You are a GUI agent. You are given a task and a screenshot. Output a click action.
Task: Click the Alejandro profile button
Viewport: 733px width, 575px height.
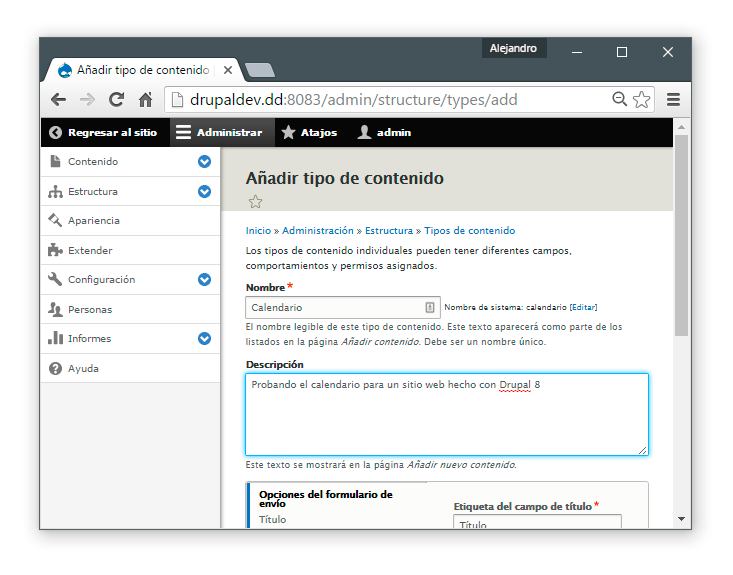tap(514, 48)
